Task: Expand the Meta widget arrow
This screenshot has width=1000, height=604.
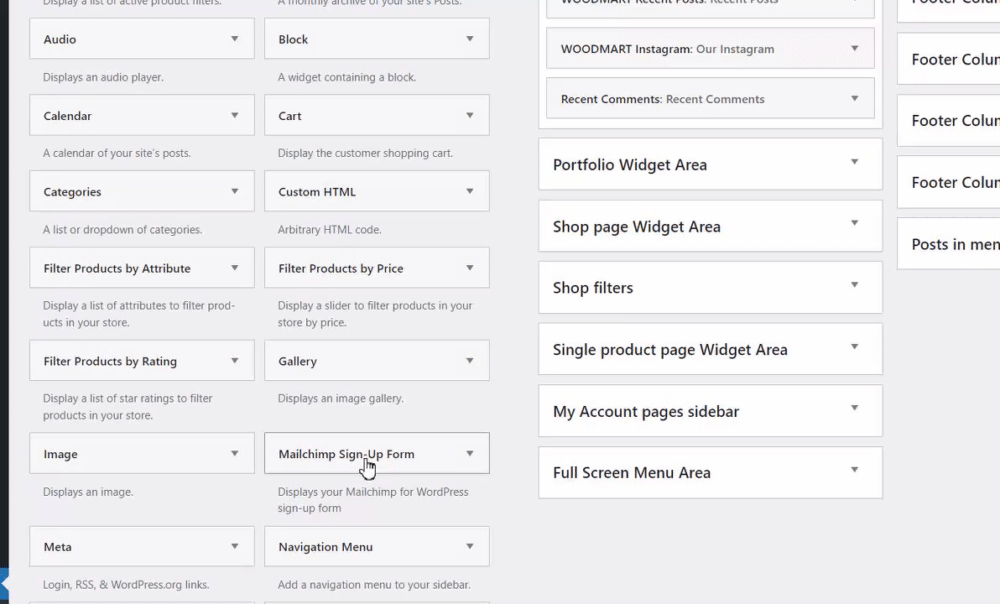Action: [235, 547]
